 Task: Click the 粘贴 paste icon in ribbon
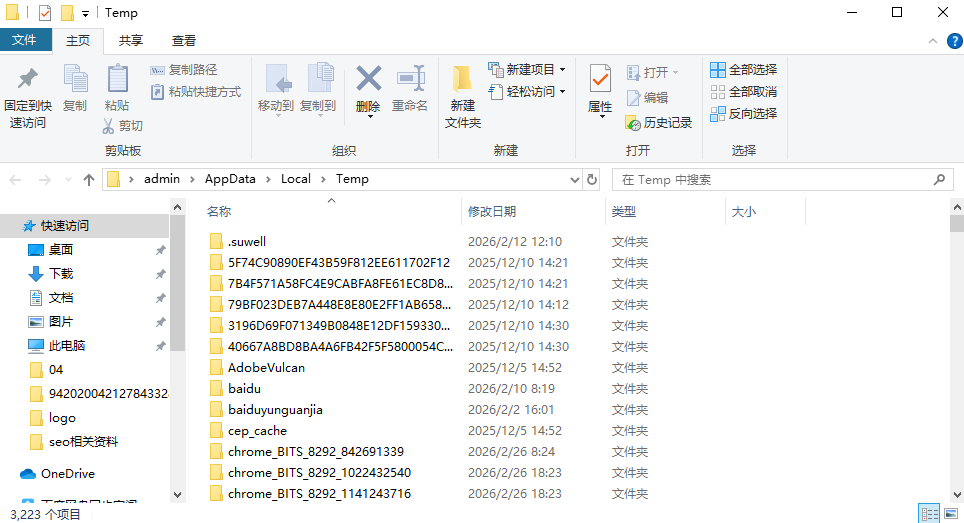coord(117,79)
